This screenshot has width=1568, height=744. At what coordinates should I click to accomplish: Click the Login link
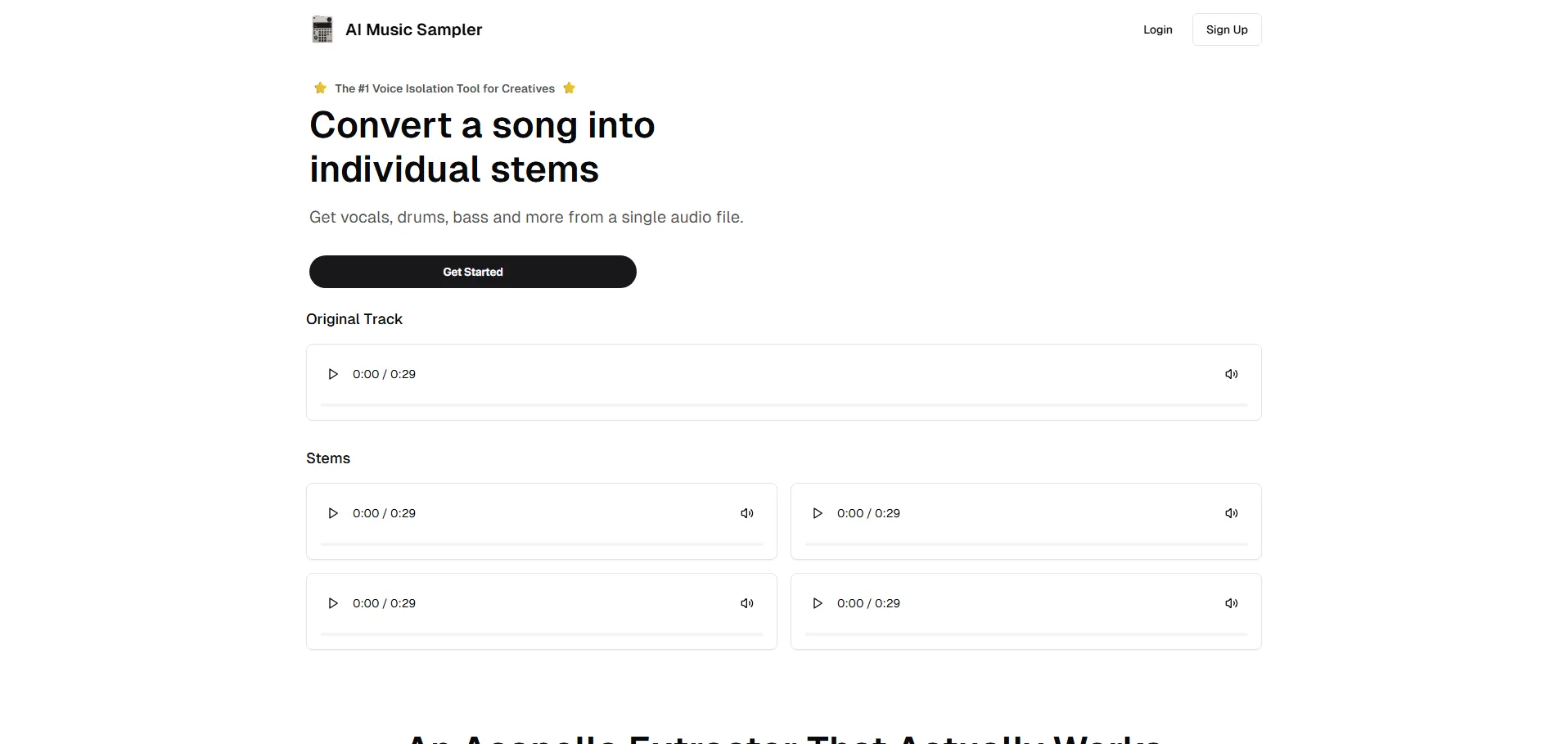coord(1157,29)
